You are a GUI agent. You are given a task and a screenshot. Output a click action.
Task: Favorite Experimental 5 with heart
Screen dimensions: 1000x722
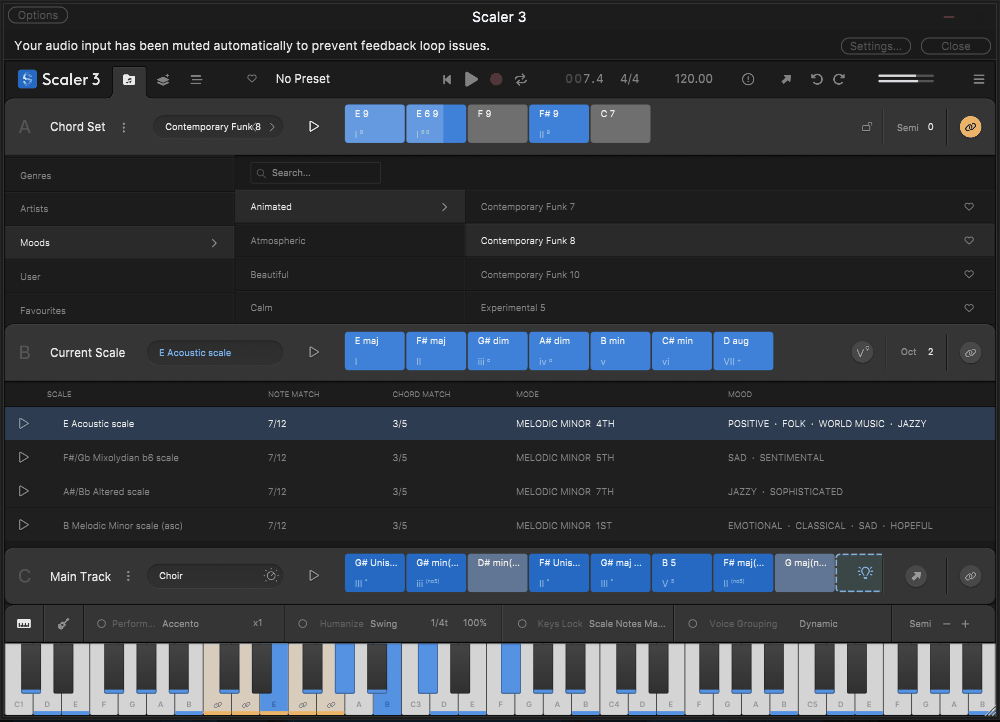pos(969,308)
